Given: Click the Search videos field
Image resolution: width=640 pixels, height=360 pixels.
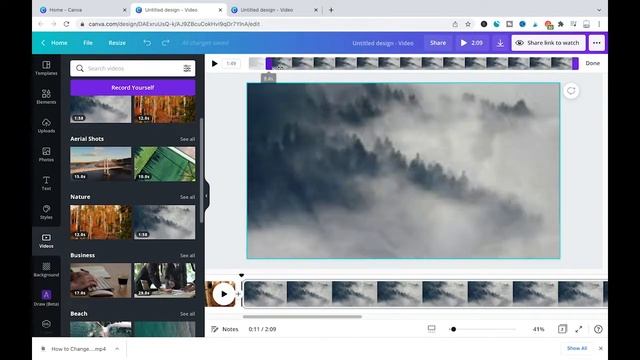Looking at the screenshot, I should pos(133,69).
